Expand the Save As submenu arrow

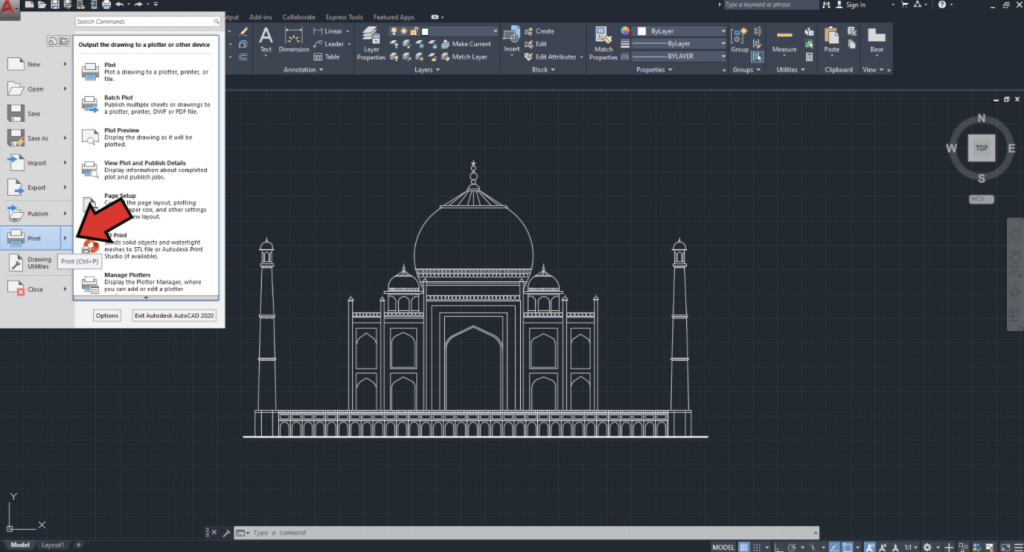(x=65, y=138)
